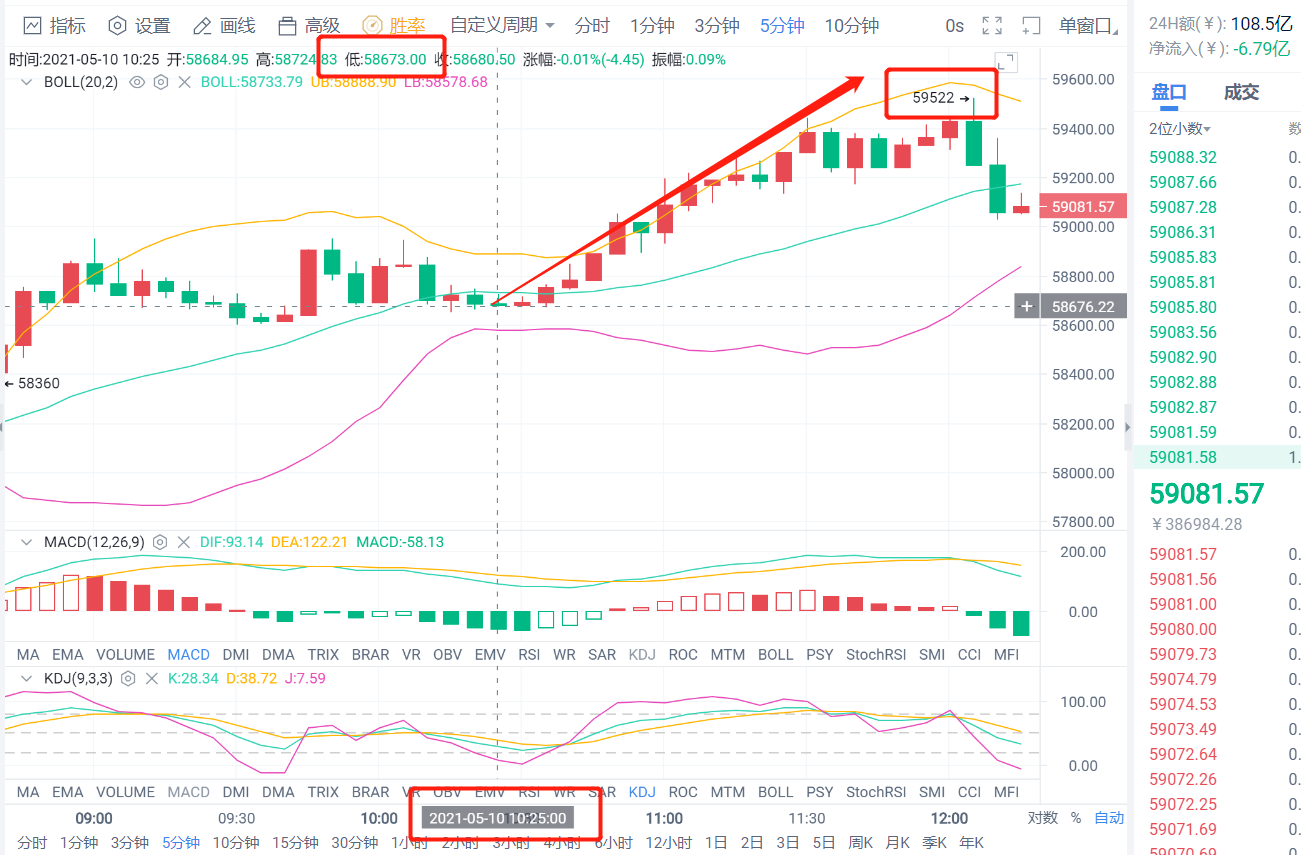Viewport: 1301px width, 855px height.
Task: Click the 59088.32 ask price row
Action: pos(1216,157)
